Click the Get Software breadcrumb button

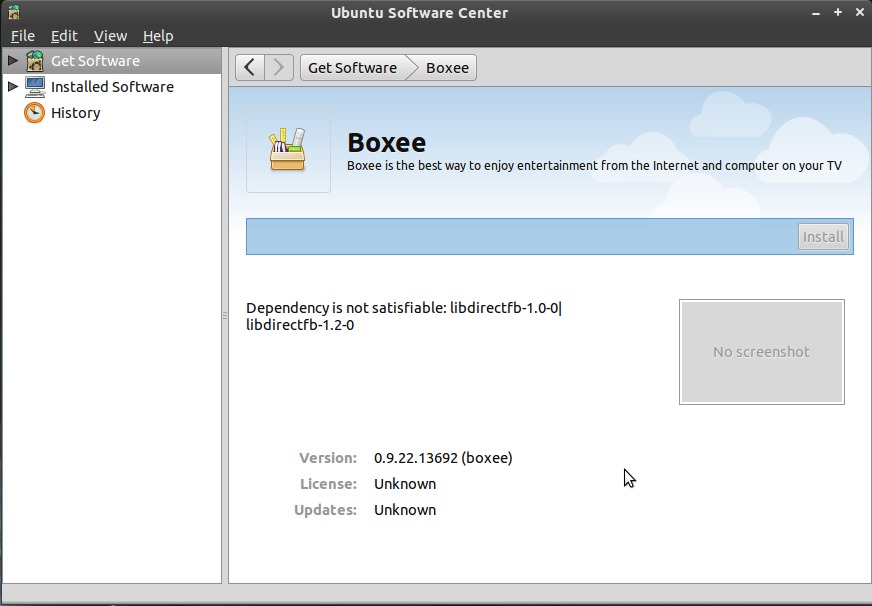tap(353, 67)
